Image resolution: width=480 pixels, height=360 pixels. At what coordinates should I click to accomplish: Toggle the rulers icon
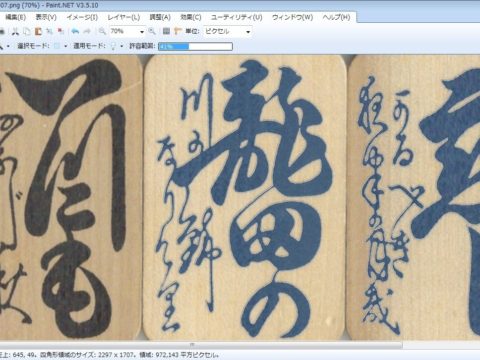pos(178,31)
